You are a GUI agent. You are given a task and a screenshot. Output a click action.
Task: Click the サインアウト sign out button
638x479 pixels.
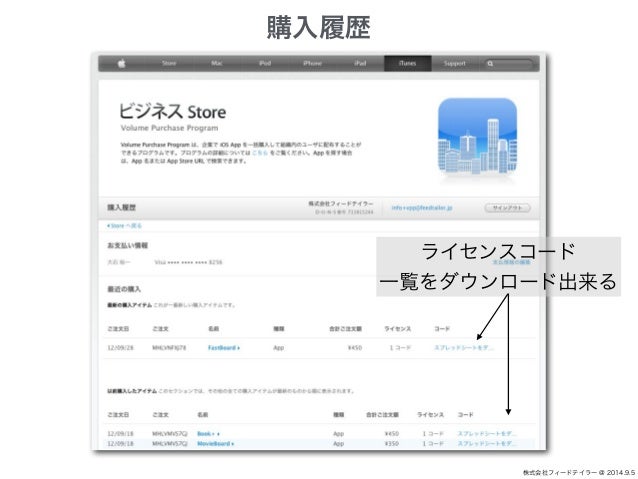coord(507,208)
